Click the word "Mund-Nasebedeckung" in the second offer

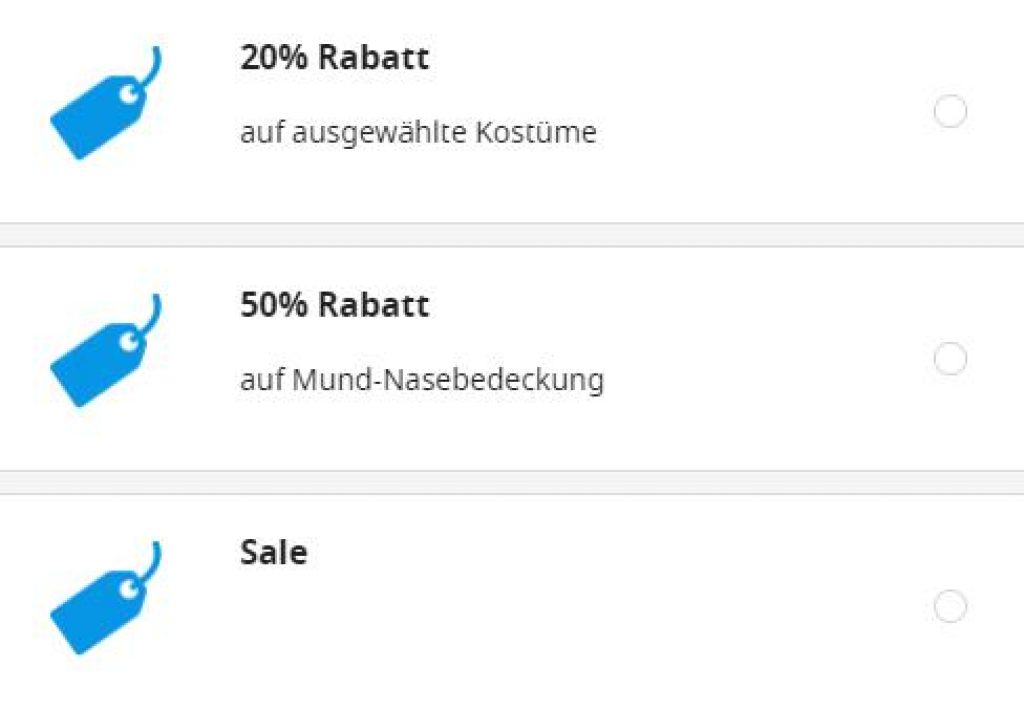[449, 380]
